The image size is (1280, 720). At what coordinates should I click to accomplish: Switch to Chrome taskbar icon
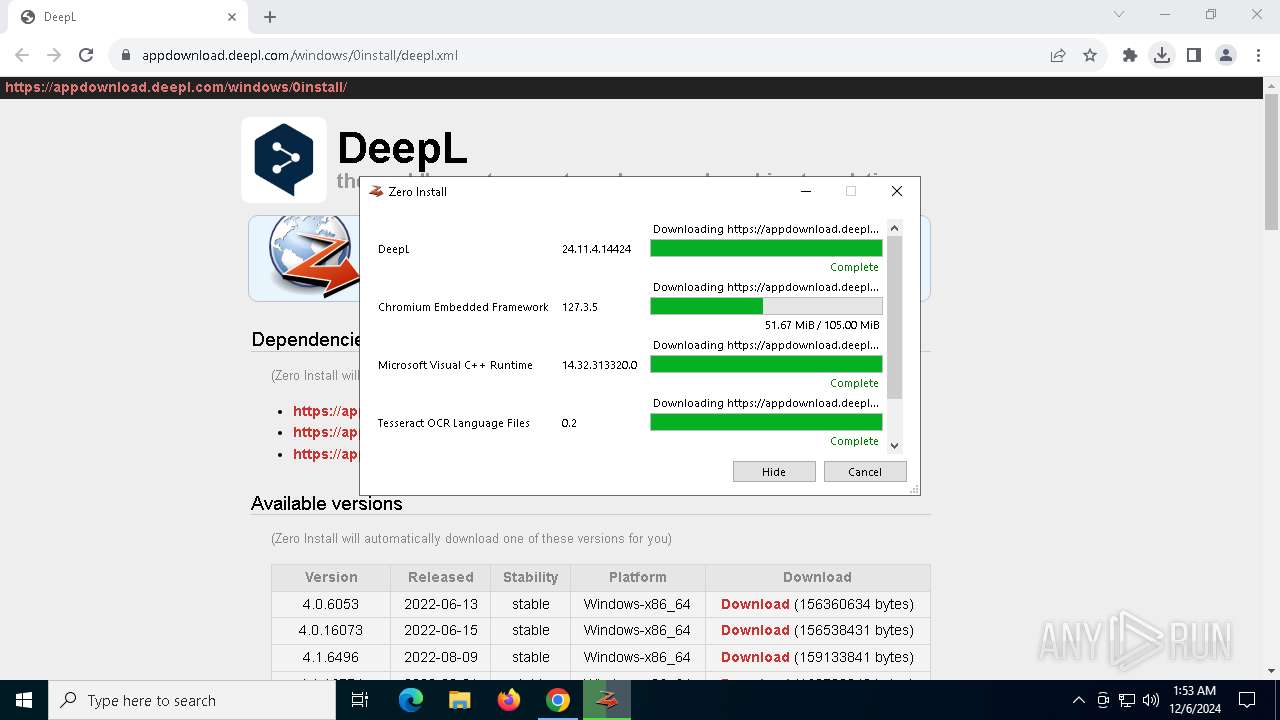pyautogui.click(x=558, y=700)
